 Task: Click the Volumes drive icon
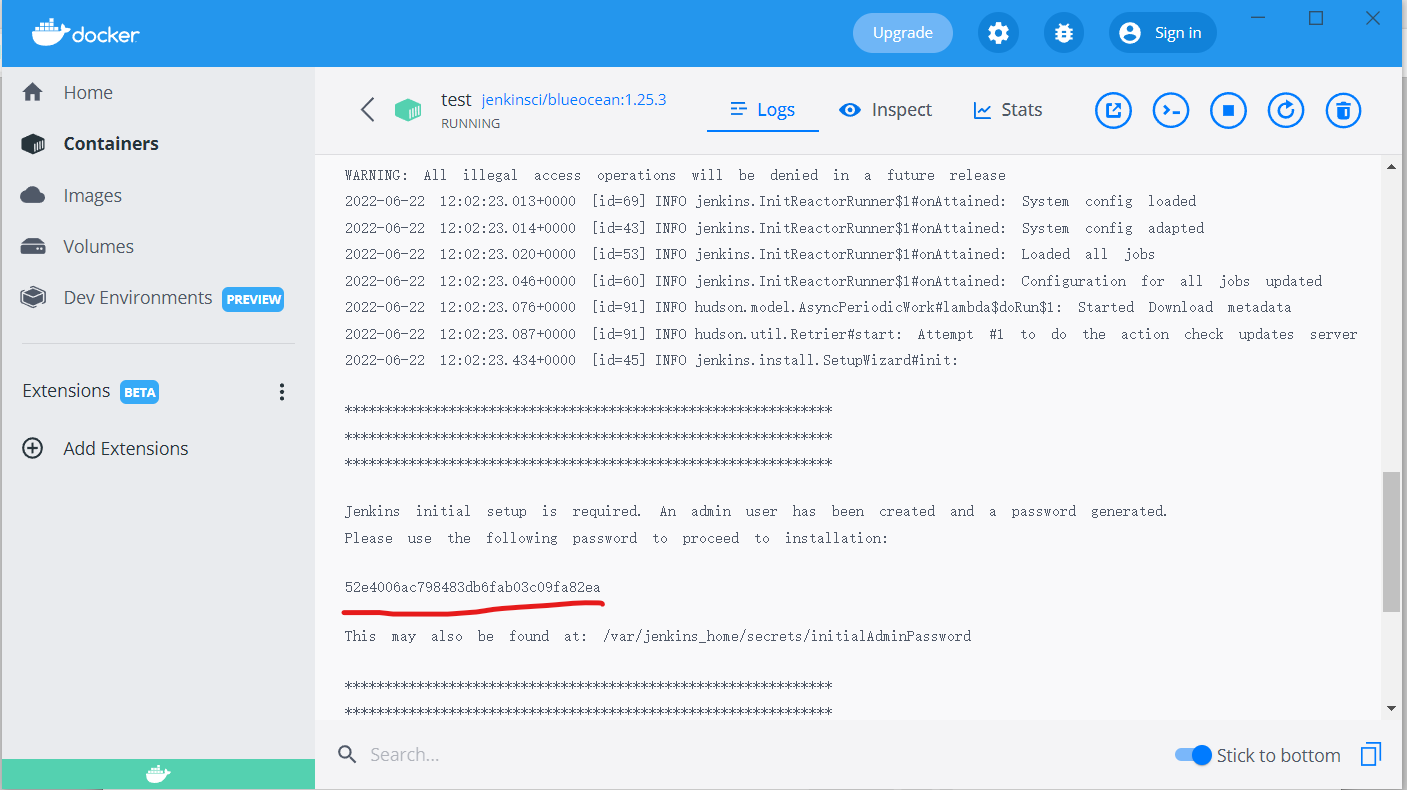click(33, 246)
